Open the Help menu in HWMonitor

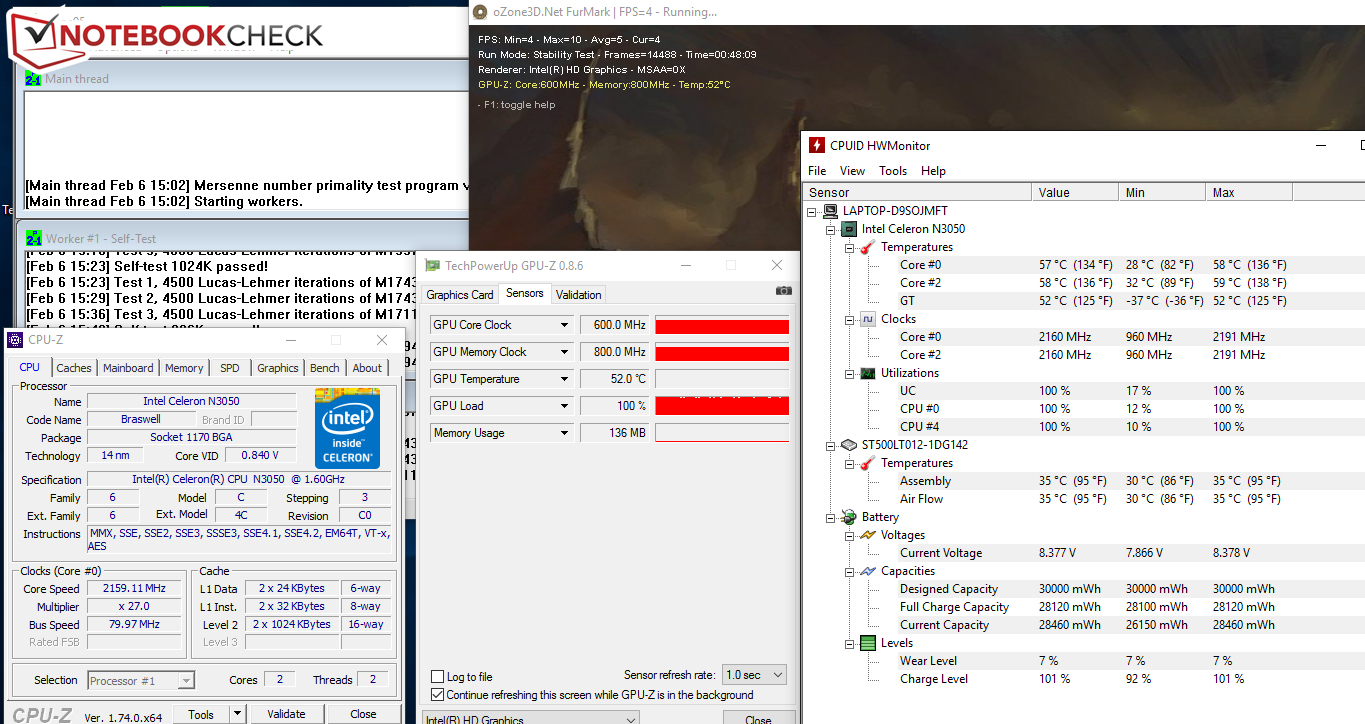point(933,171)
